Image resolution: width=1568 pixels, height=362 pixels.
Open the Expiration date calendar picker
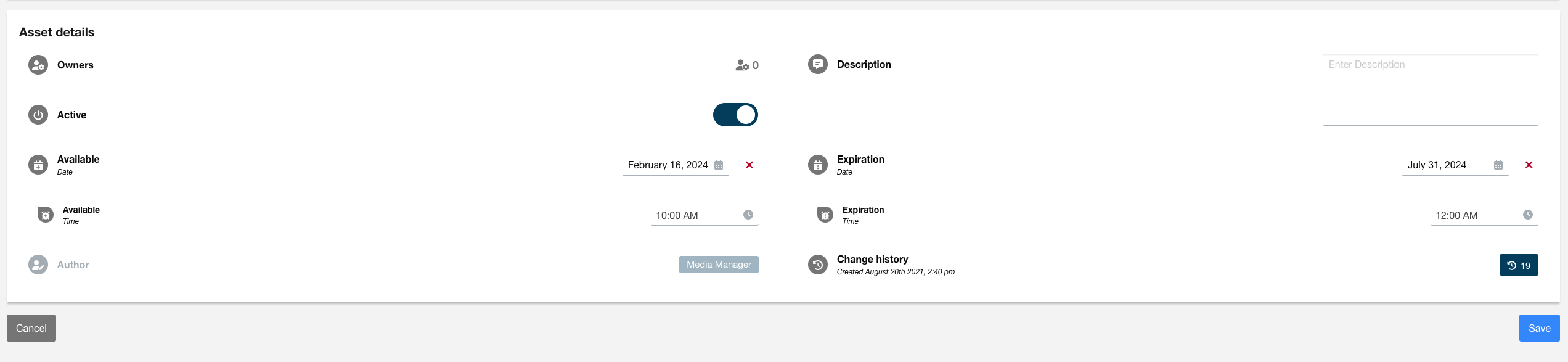point(1498,165)
